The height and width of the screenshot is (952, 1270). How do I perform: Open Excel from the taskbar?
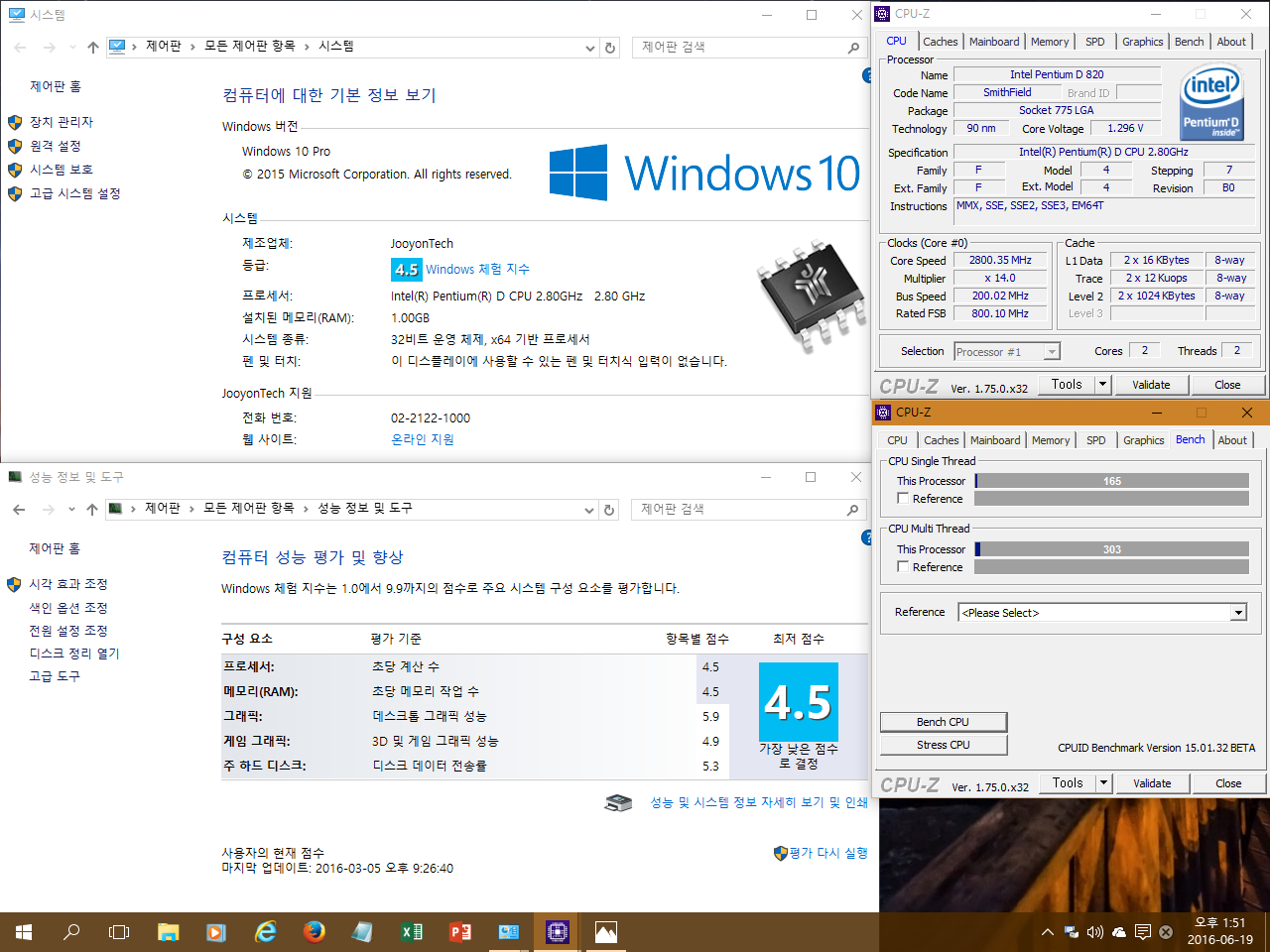pos(412,932)
